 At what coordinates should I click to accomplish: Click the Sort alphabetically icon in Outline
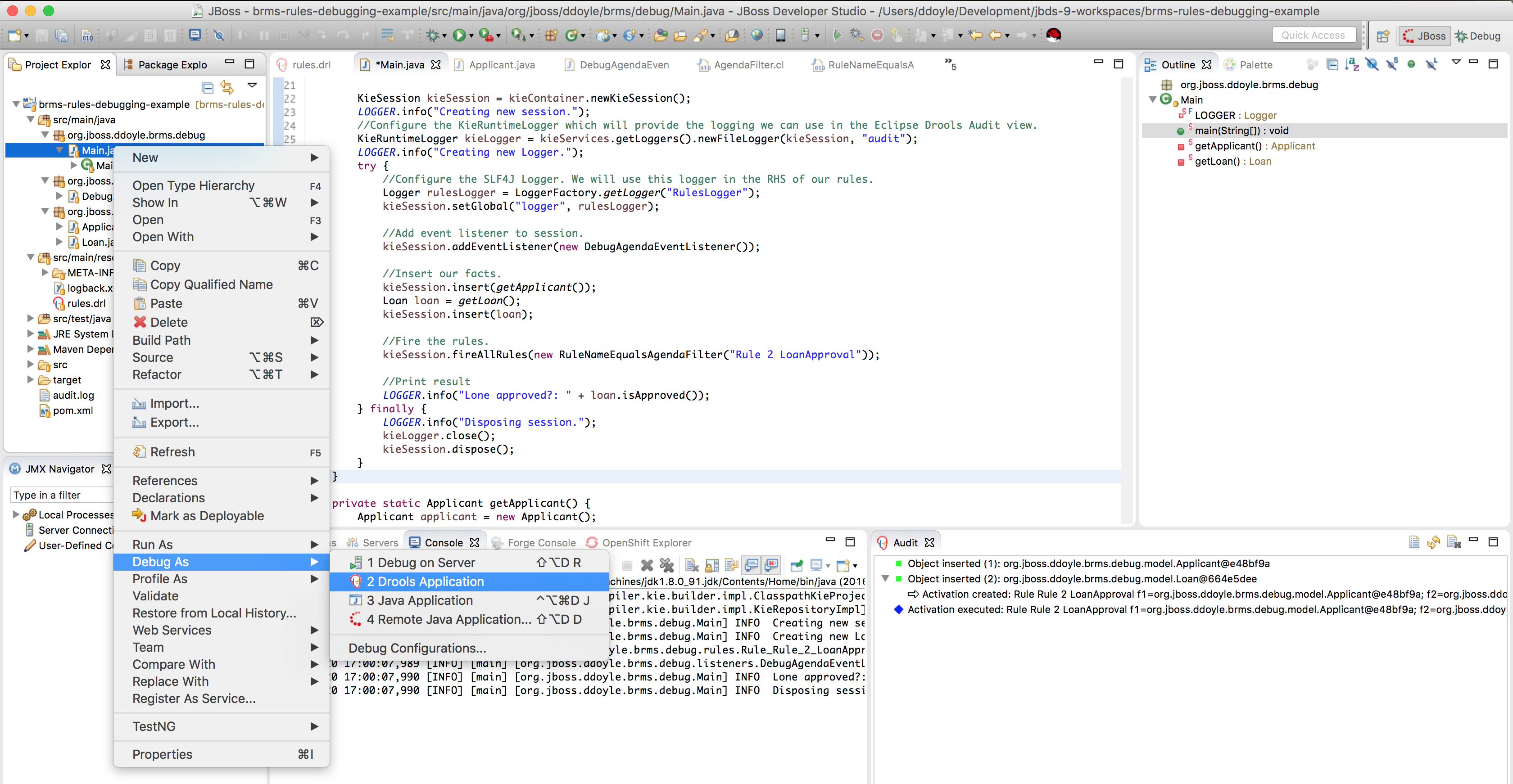[1351, 64]
